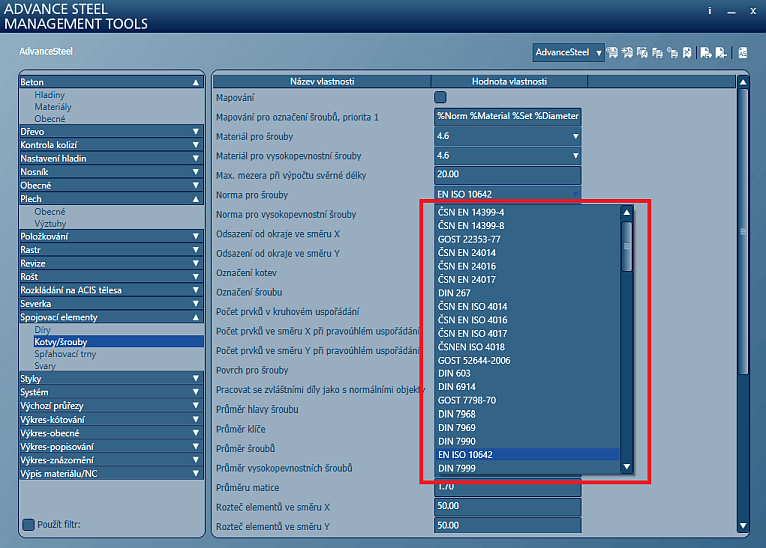Click the dropdown list scrollbar thumb
The image size is (766, 548).
(627, 246)
